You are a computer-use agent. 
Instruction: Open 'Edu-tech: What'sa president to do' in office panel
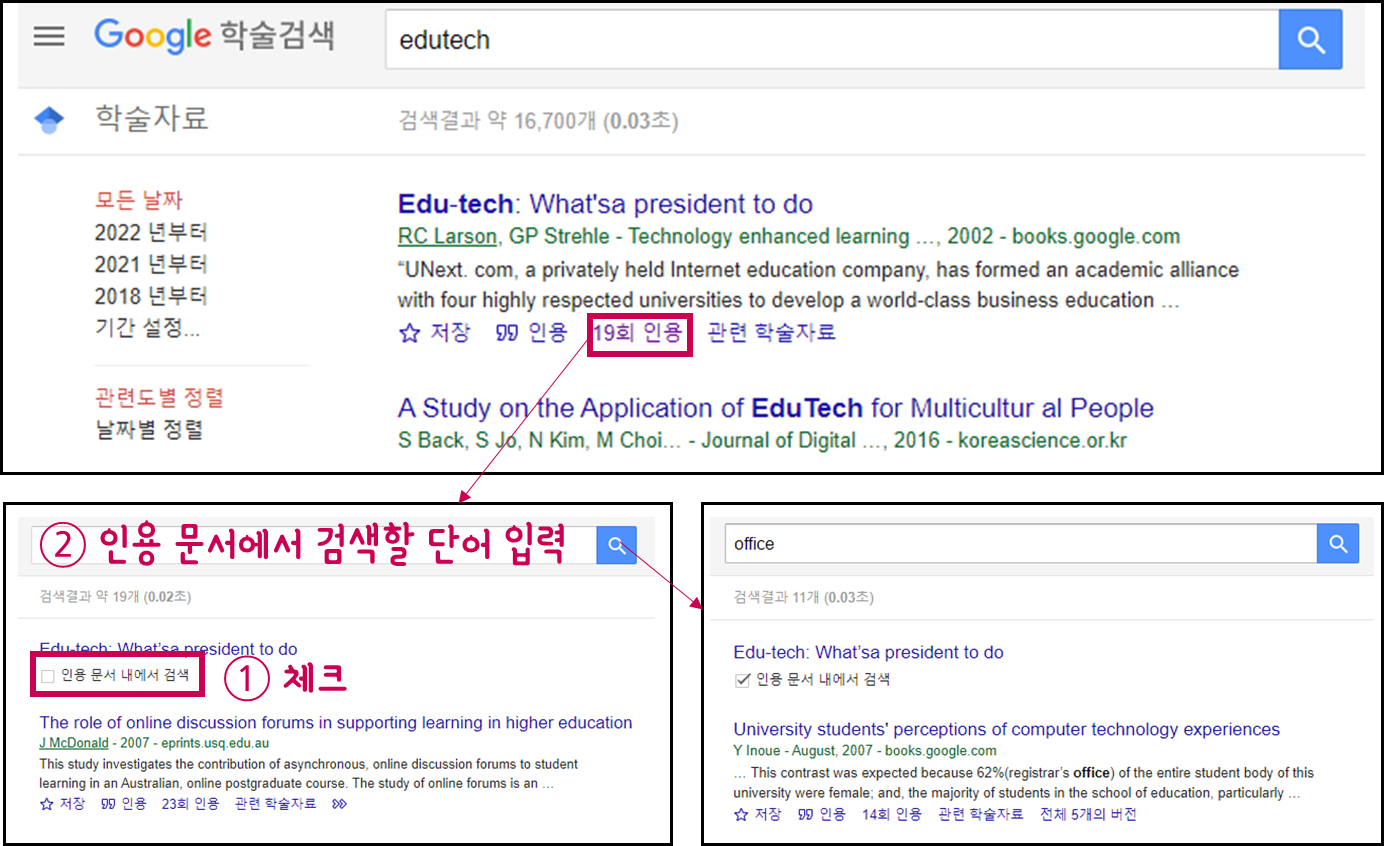pyautogui.click(x=868, y=652)
